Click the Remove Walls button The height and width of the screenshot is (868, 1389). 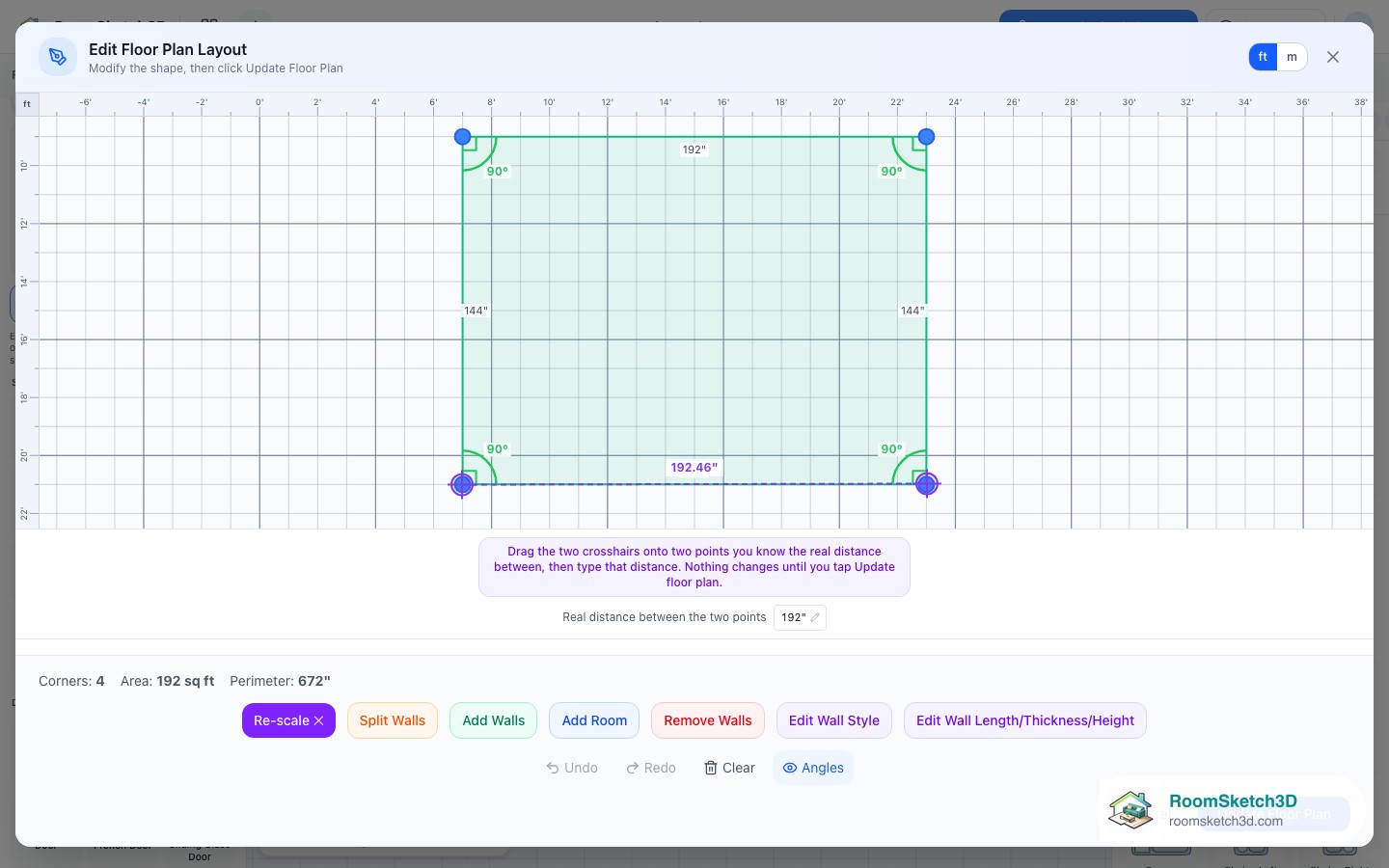tap(708, 720)
